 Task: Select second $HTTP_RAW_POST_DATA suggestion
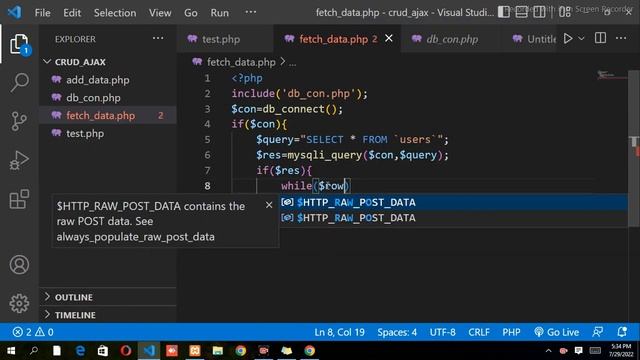(453, 218)
